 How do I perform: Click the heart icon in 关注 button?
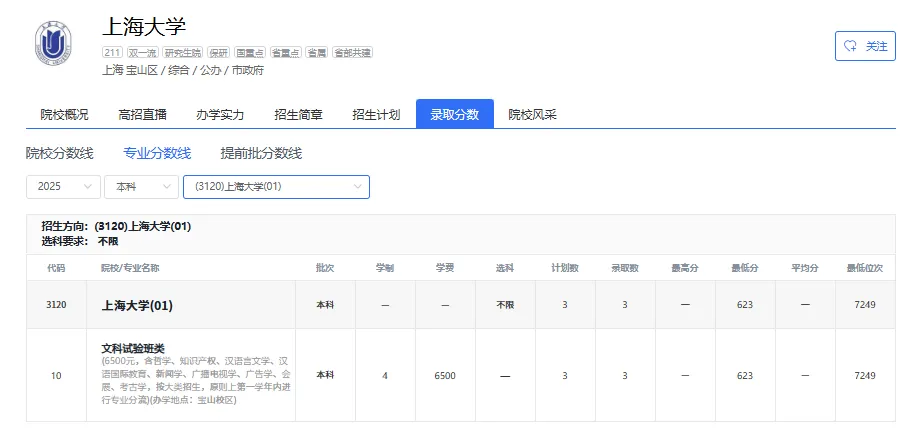tap(850, 46)
